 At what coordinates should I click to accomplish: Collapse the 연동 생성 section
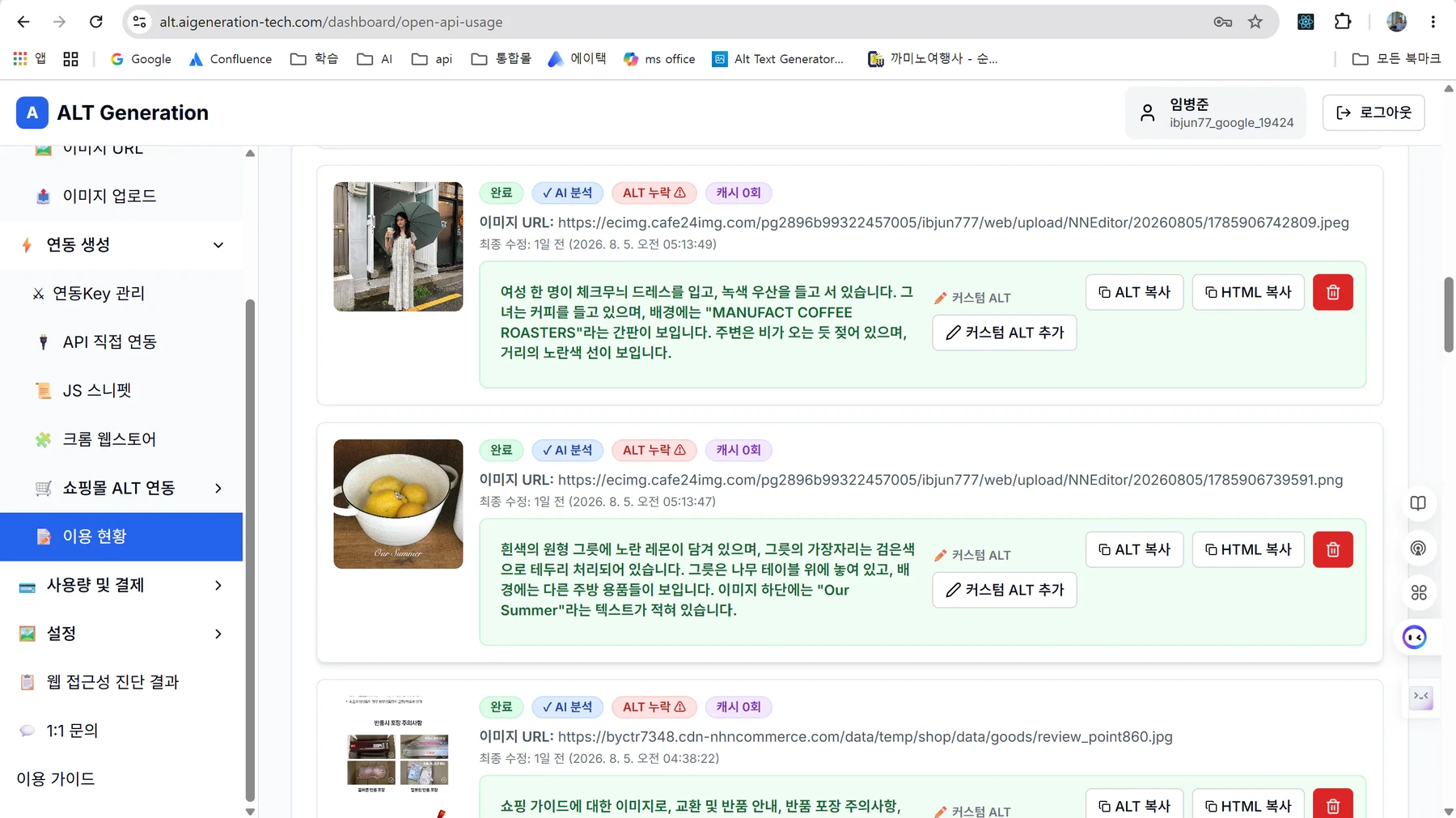click(x=218, y=244)
